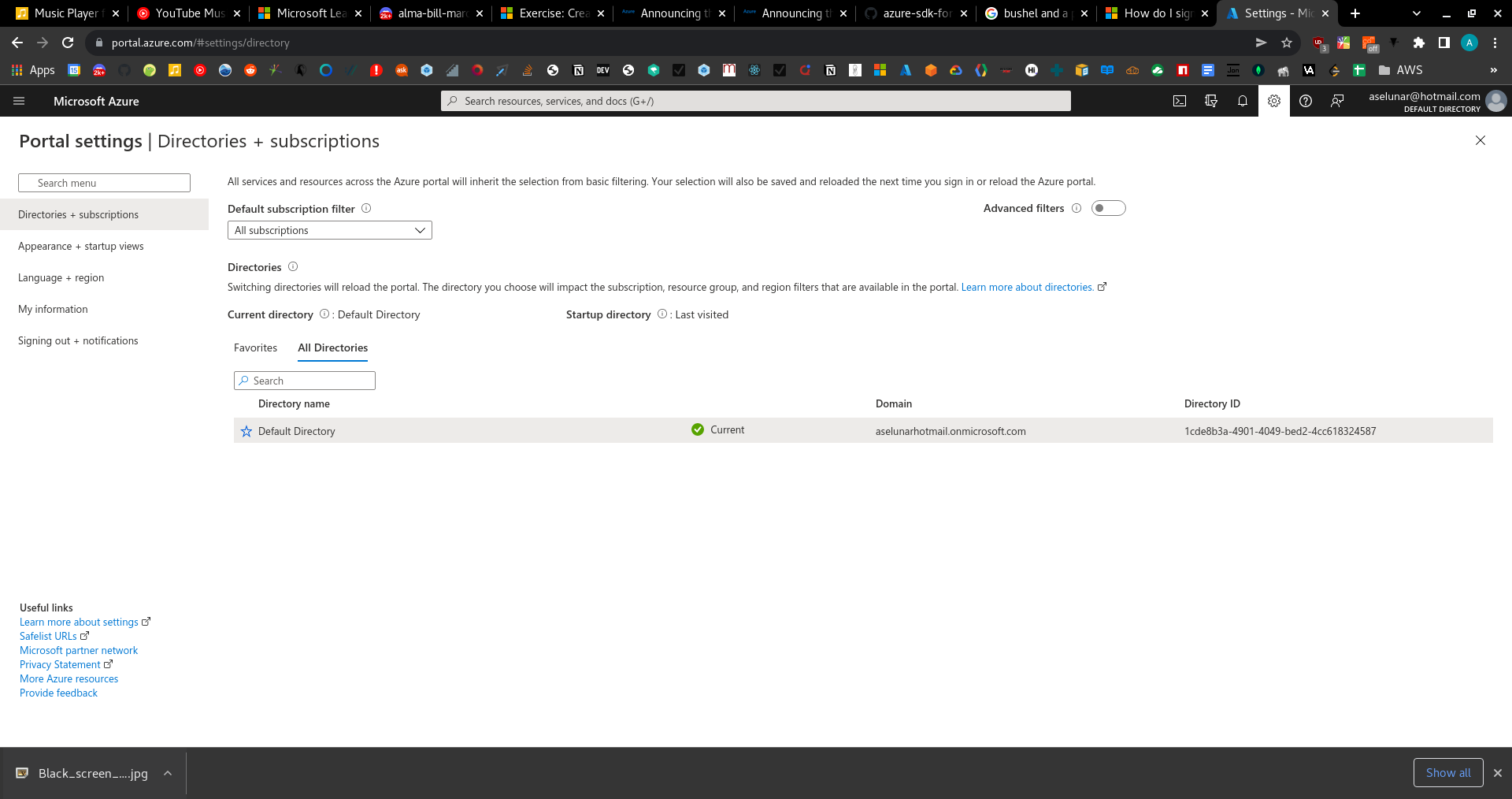Open a new browser tab
This screenshot has width=1512, height=799.
(x=1355, y=13)
